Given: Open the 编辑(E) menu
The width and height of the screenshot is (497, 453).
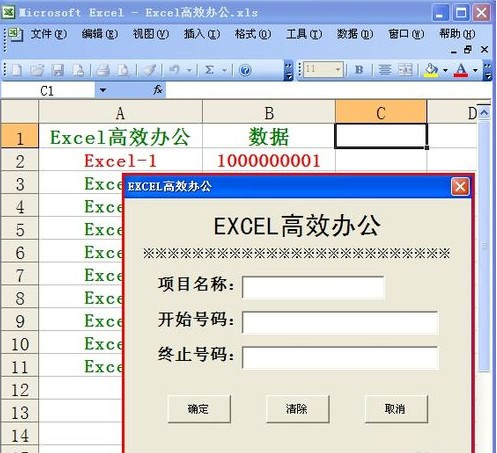Looking at the screenshot, I should pos(100,34).
